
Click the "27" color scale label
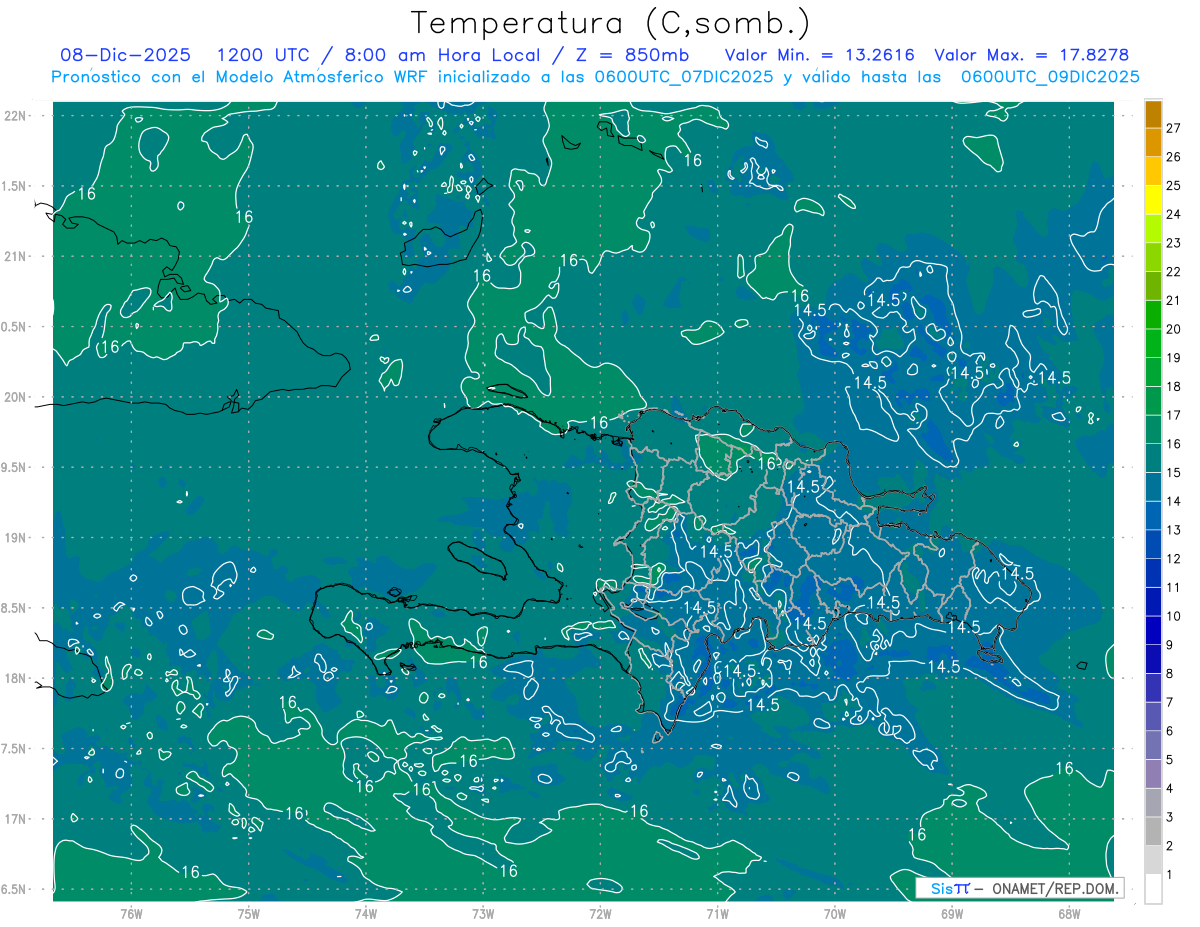tap(1173, 128)
